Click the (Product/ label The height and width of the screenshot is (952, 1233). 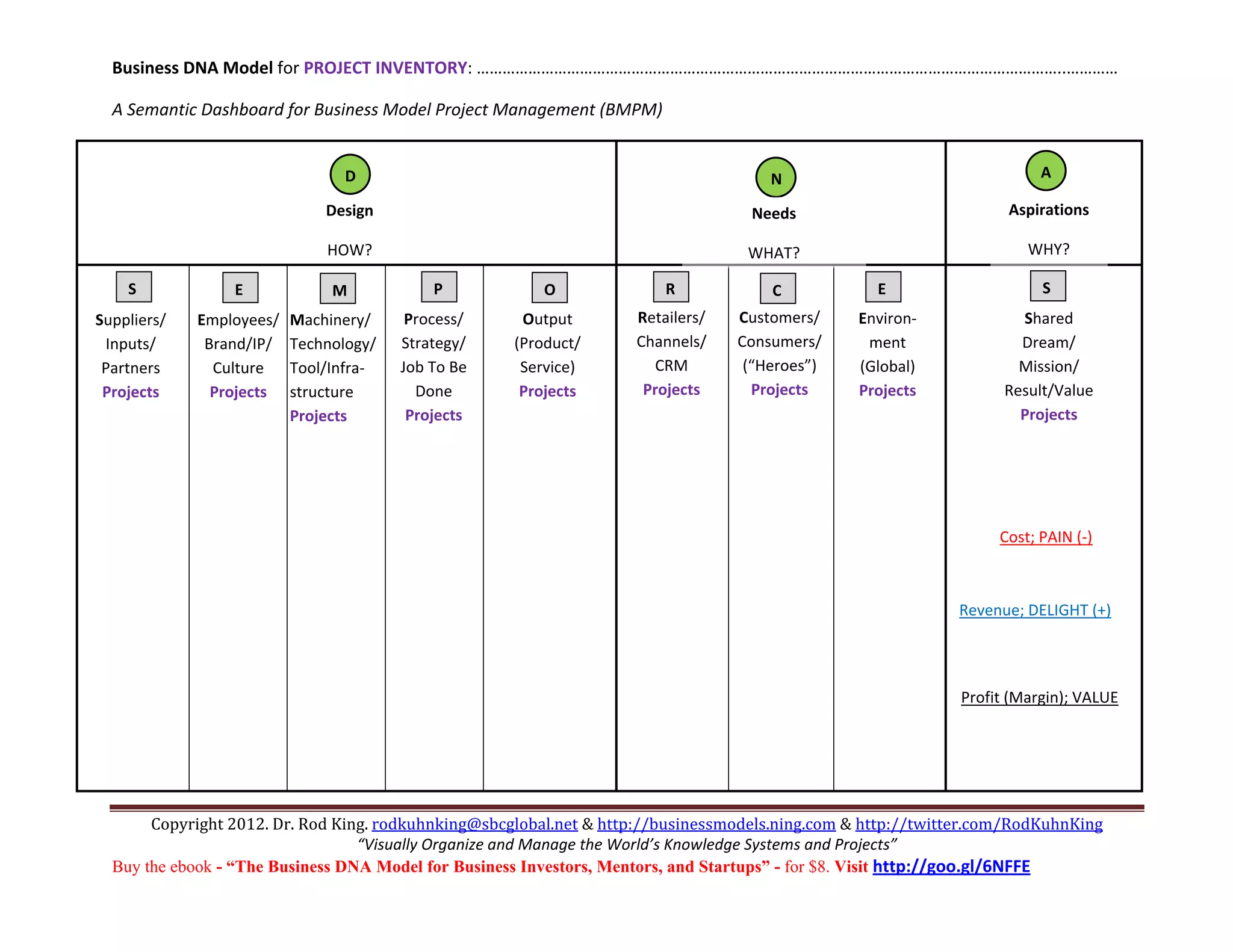(x=548, y=344)
